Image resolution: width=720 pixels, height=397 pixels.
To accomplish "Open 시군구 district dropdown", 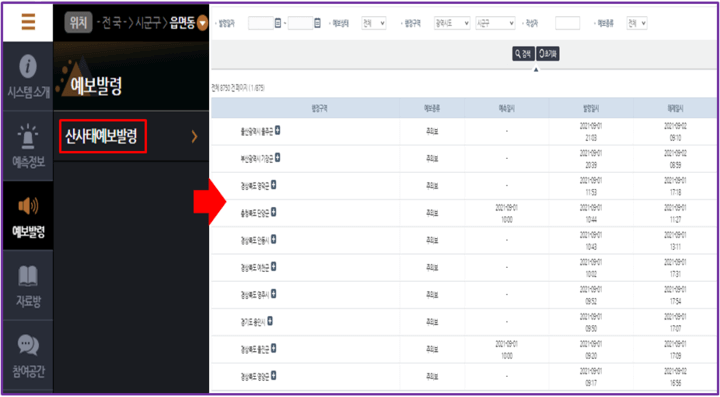I will pos(495,23).
